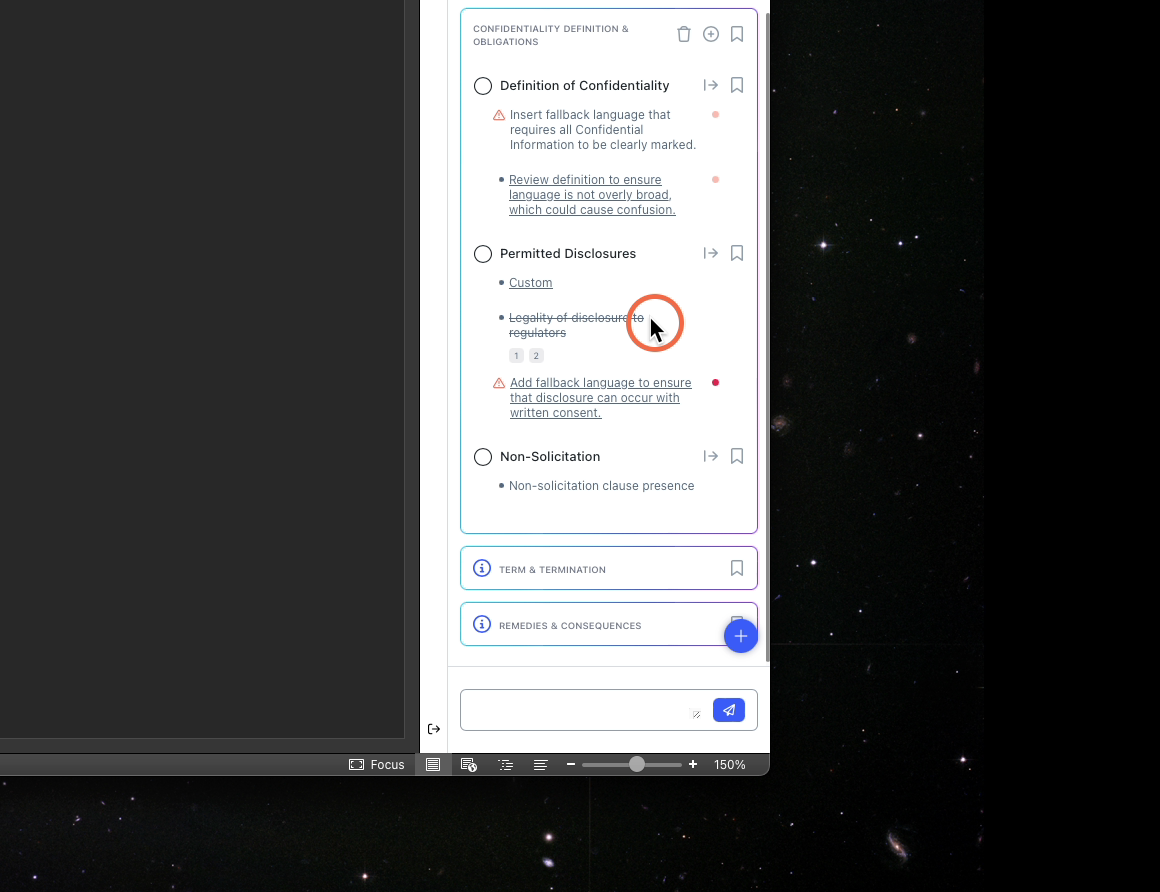Bookmark Definition of Confidentiality item
The image size is (1160, 892).
[737, 85]
